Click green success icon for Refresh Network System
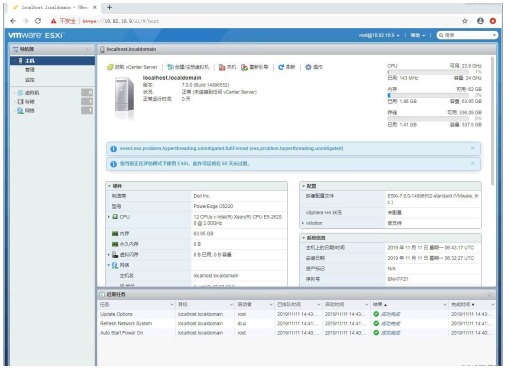Viewport: 510px width, 369px height. tap(376, 323)
